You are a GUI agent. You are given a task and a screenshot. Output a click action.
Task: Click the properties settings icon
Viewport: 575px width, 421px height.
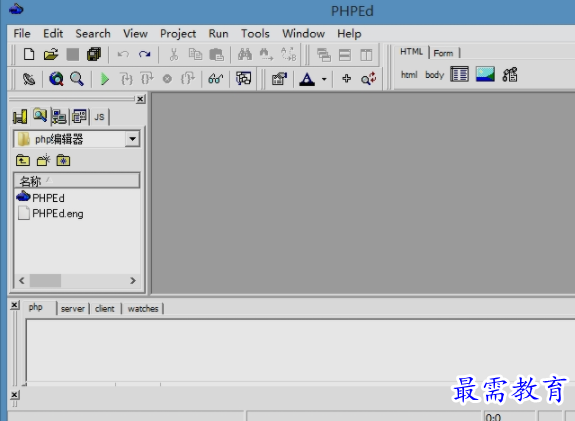(x=279, y=79)
